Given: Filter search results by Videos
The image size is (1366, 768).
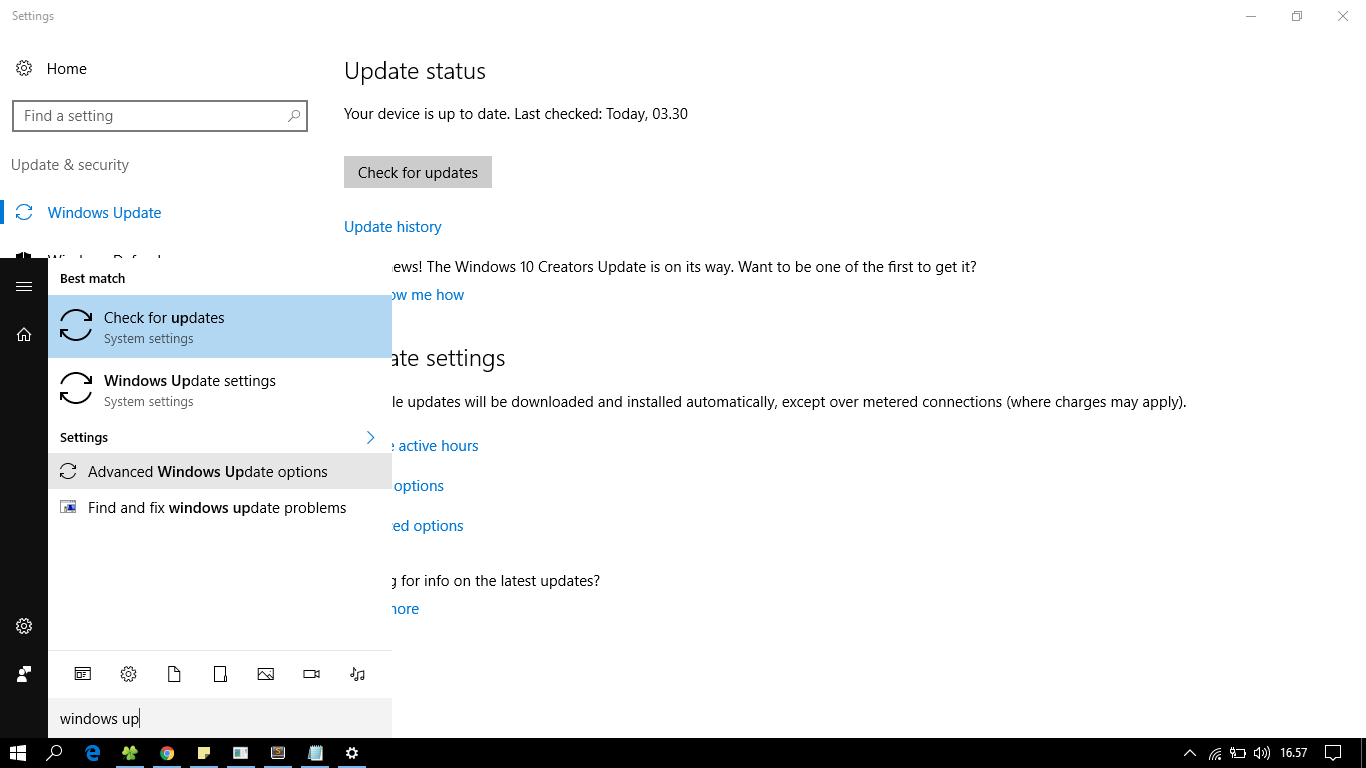Looking at the screenshot, I should click(x=312, y=674).
